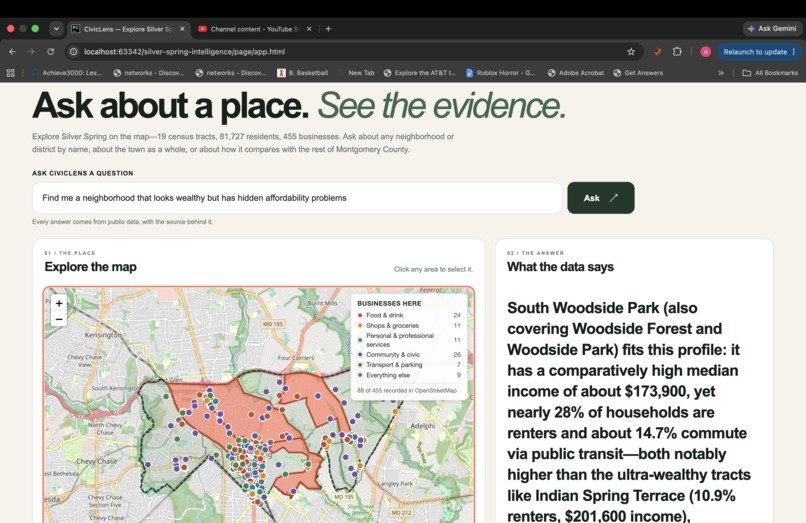Image resolution: width=806 pixels, height=523 pixels.
Task: Open the apps grid icon in the bookmarks bar
Action: coord(10,73)
